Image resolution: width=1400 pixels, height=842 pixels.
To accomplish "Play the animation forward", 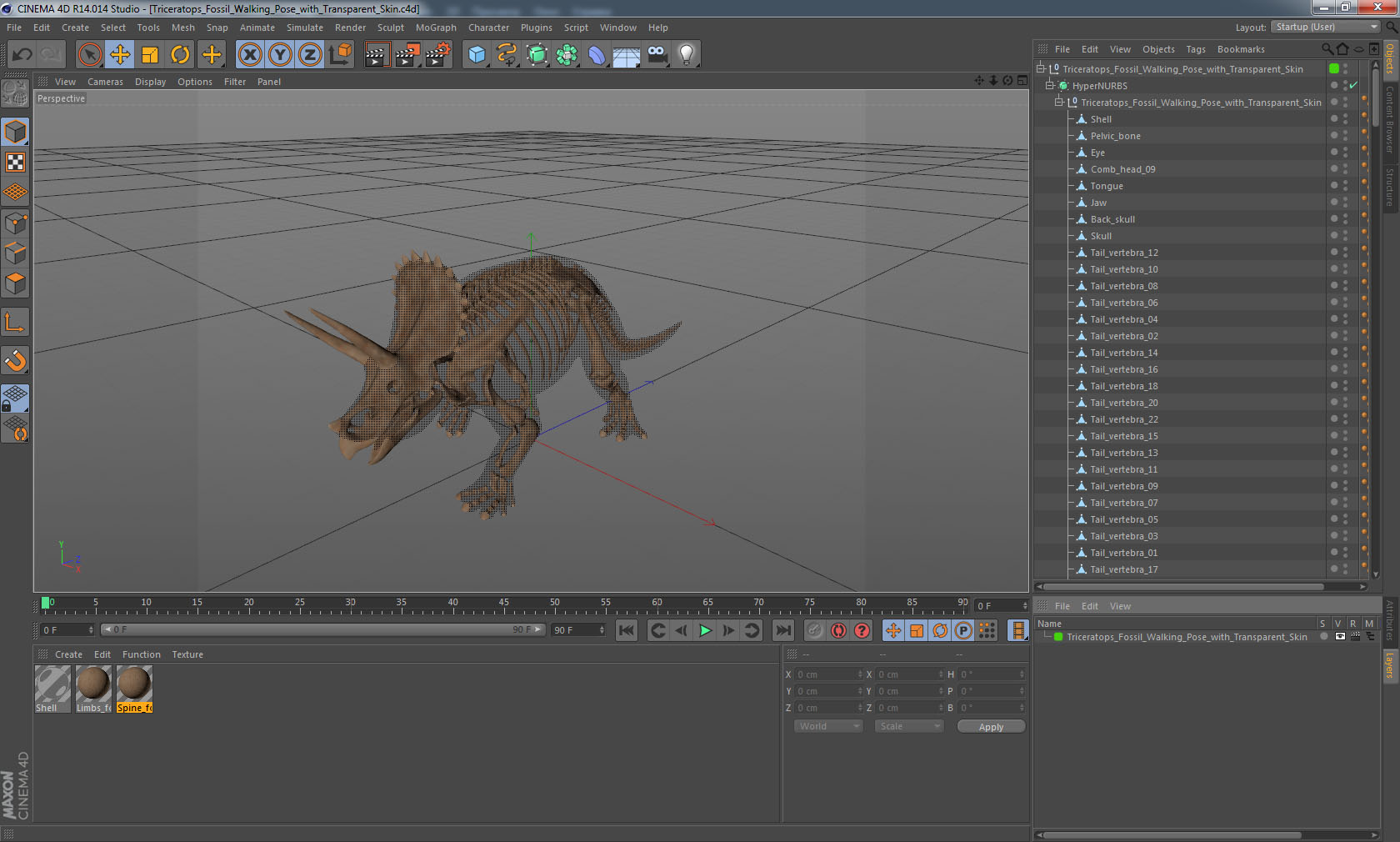I will [705, 630].
